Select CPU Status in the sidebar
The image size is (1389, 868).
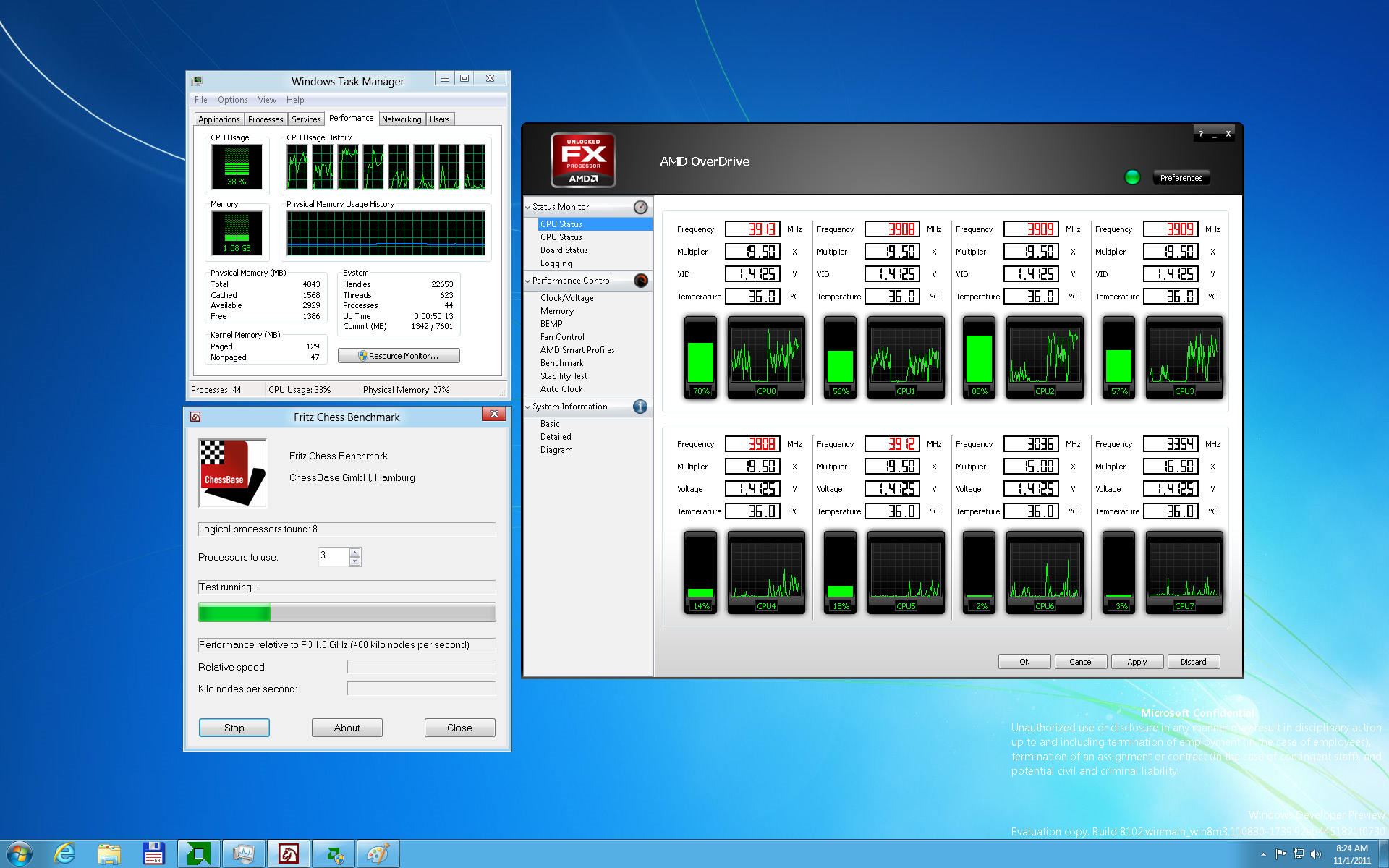(x=561, y=224)
